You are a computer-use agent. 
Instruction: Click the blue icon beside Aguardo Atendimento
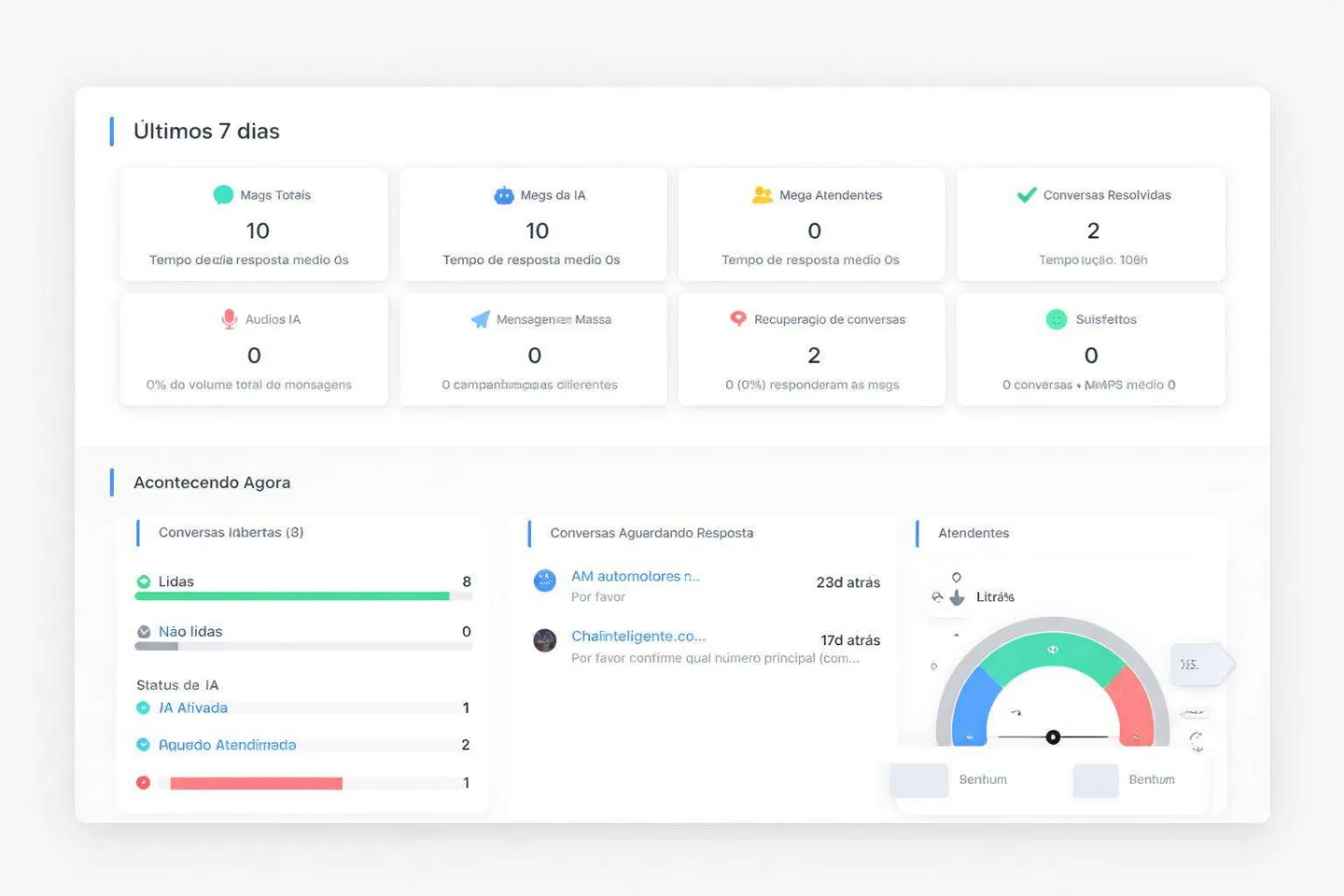143,745
